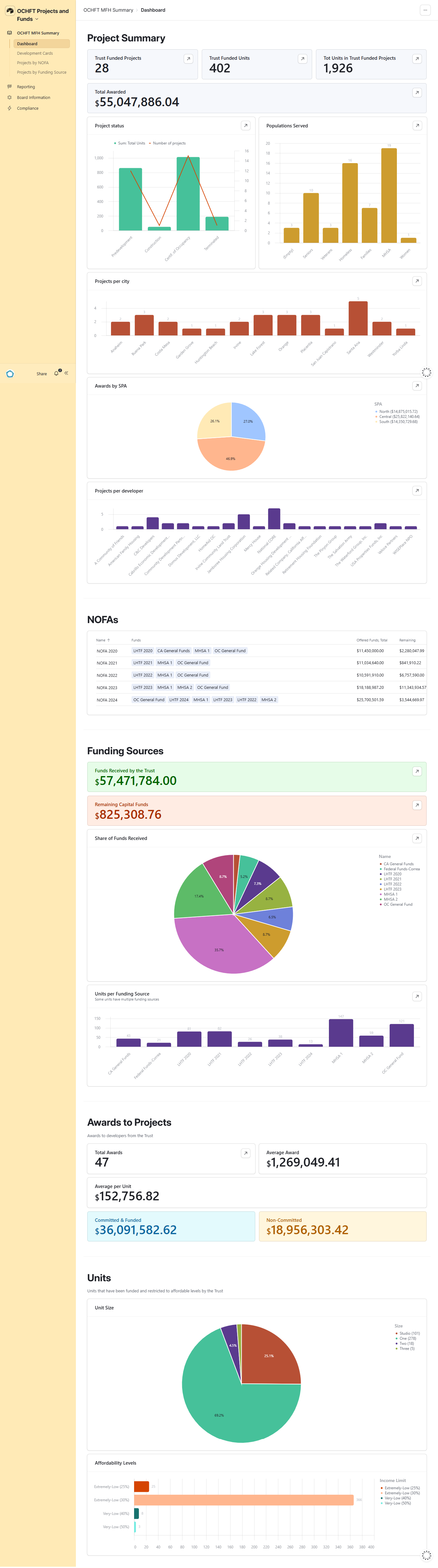Collapse the sidebar with double-chevron icon
438x1568 pixels.
tap(66, 373)
